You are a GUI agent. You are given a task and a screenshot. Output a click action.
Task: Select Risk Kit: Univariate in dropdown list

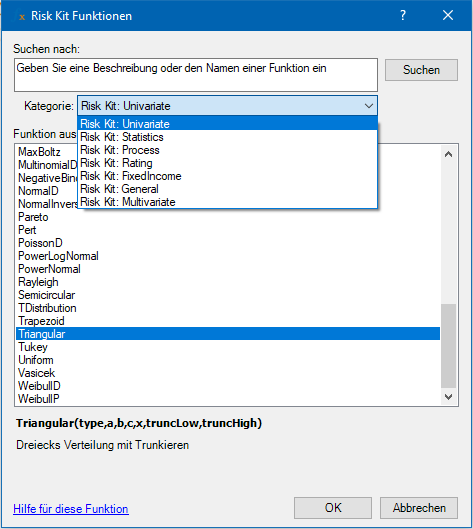pos(227,123)
